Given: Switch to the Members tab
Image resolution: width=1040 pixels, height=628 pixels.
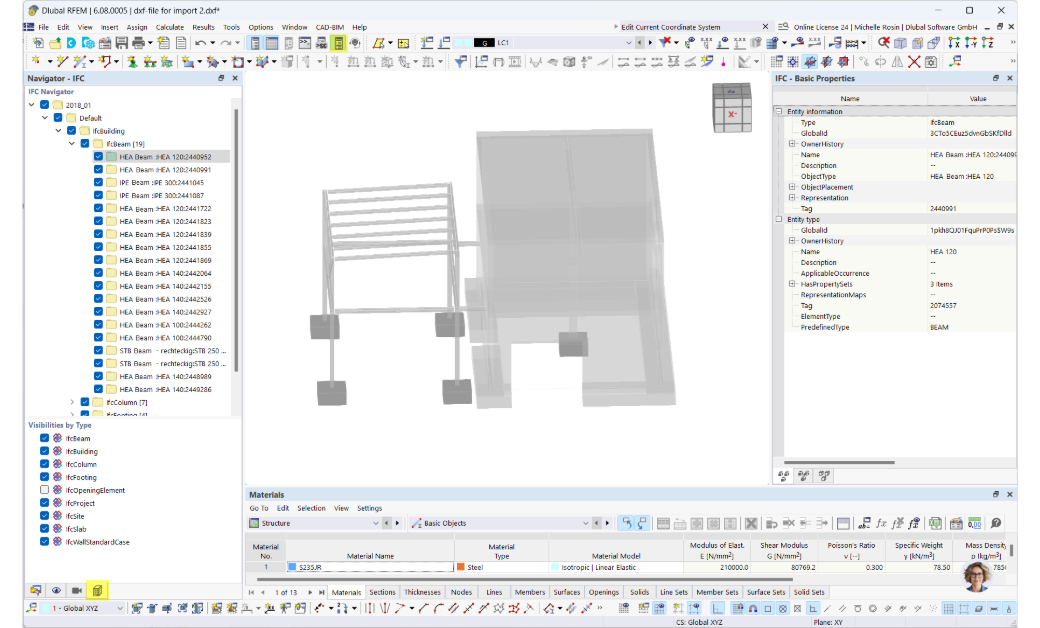Looking at the screenshot, I should [x=529, y=592].
